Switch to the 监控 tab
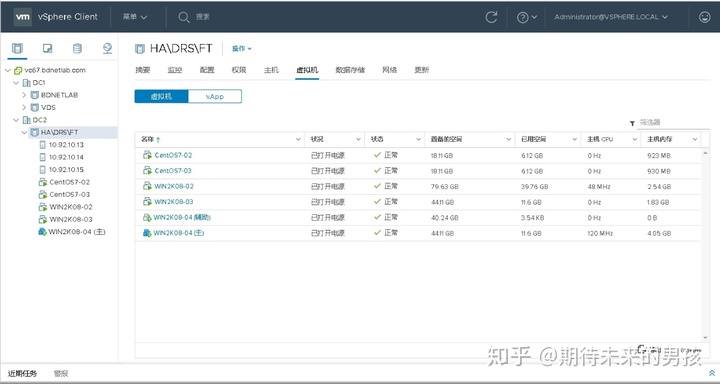The height and width of the screenshot is (385, 720). (x=175, y=70)
